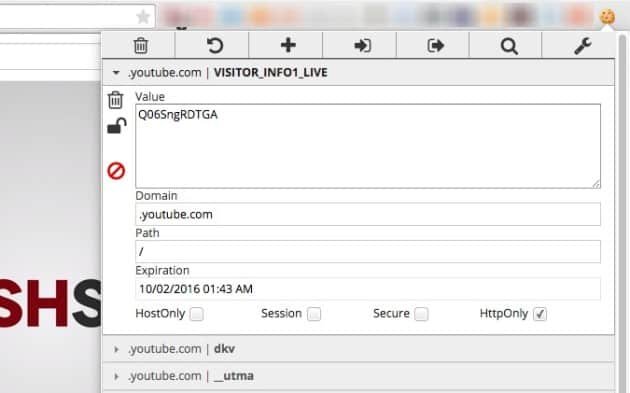Screen dimensions: 630x393
Task: Toggle the Session checkbox
Action: tap(314, 314)
